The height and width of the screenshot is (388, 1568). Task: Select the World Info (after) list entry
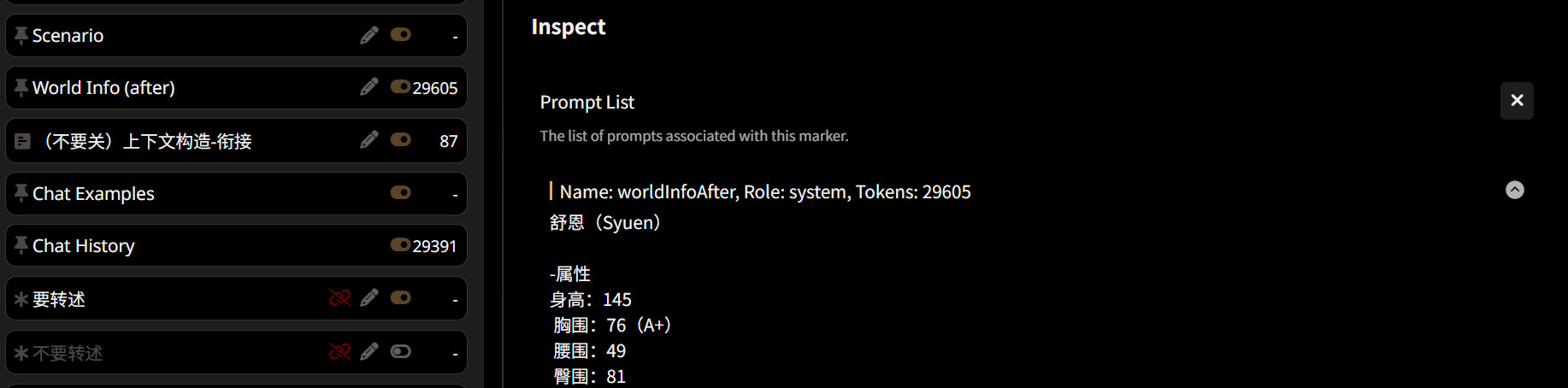coord(237,87)
